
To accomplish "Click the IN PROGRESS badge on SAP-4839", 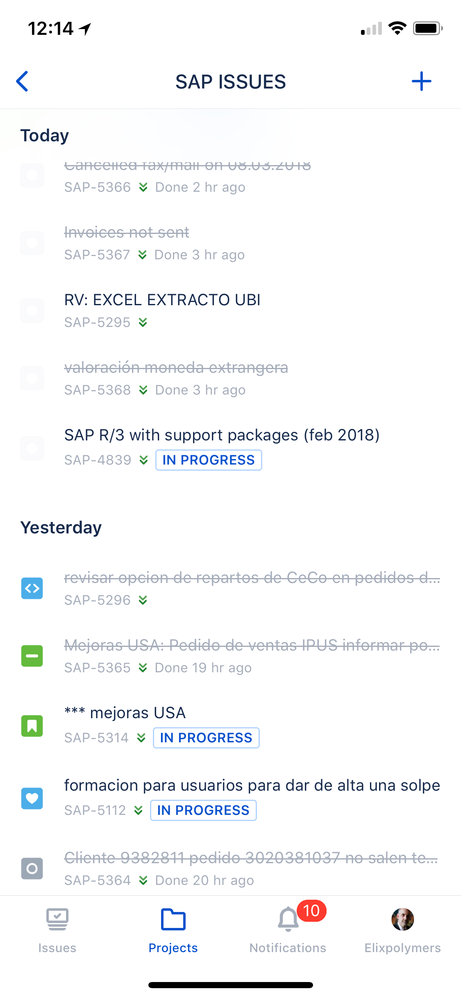I will pyautogui.click(x=209, y=460).
